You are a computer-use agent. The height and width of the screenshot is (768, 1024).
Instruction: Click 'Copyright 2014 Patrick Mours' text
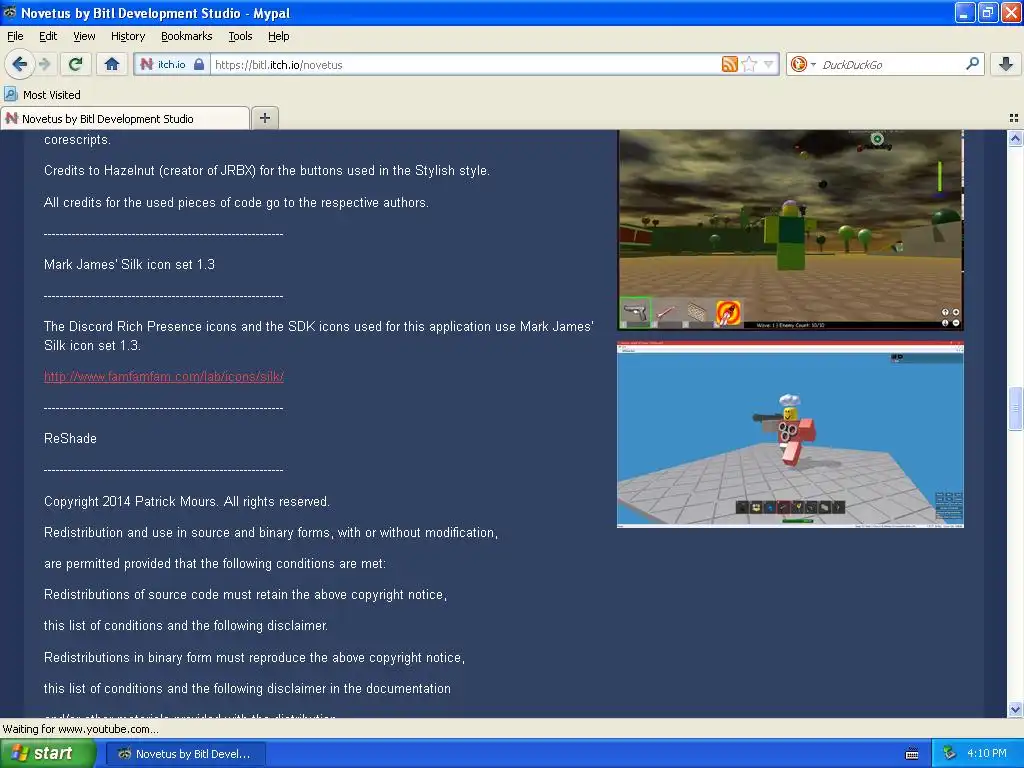130,502
